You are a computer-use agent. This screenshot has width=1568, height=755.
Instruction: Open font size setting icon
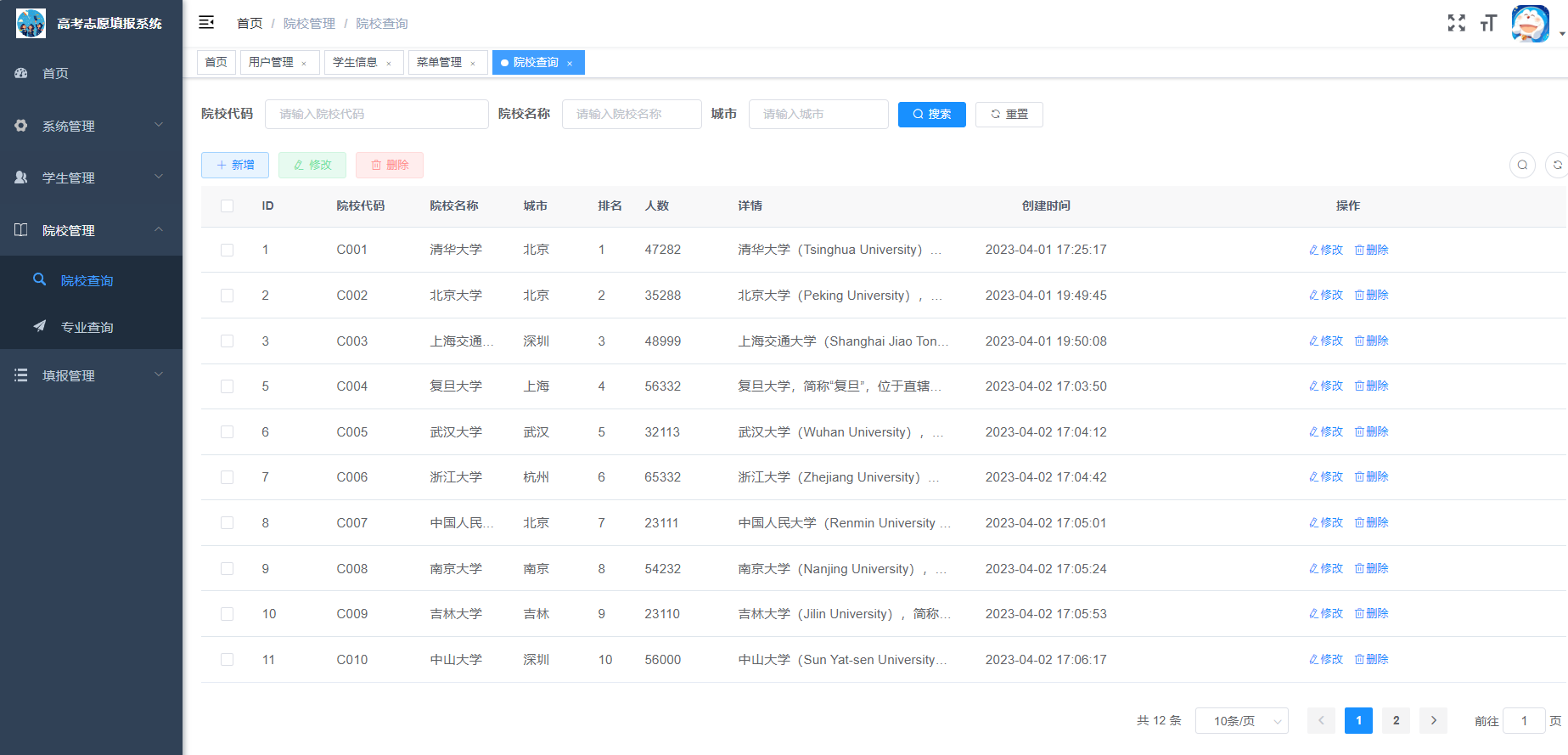pos(1488,23)
